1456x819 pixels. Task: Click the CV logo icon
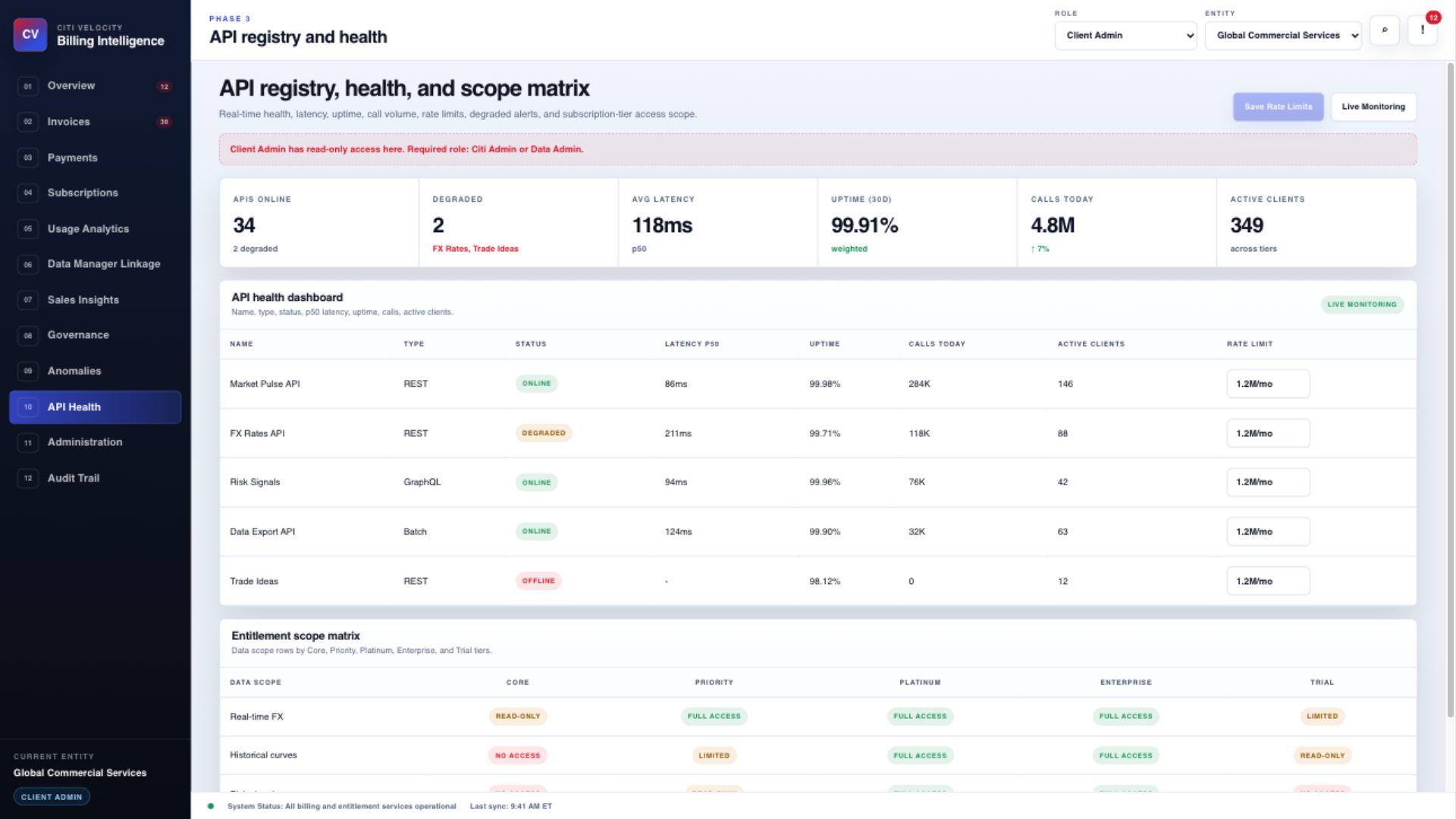click(30, 34)
